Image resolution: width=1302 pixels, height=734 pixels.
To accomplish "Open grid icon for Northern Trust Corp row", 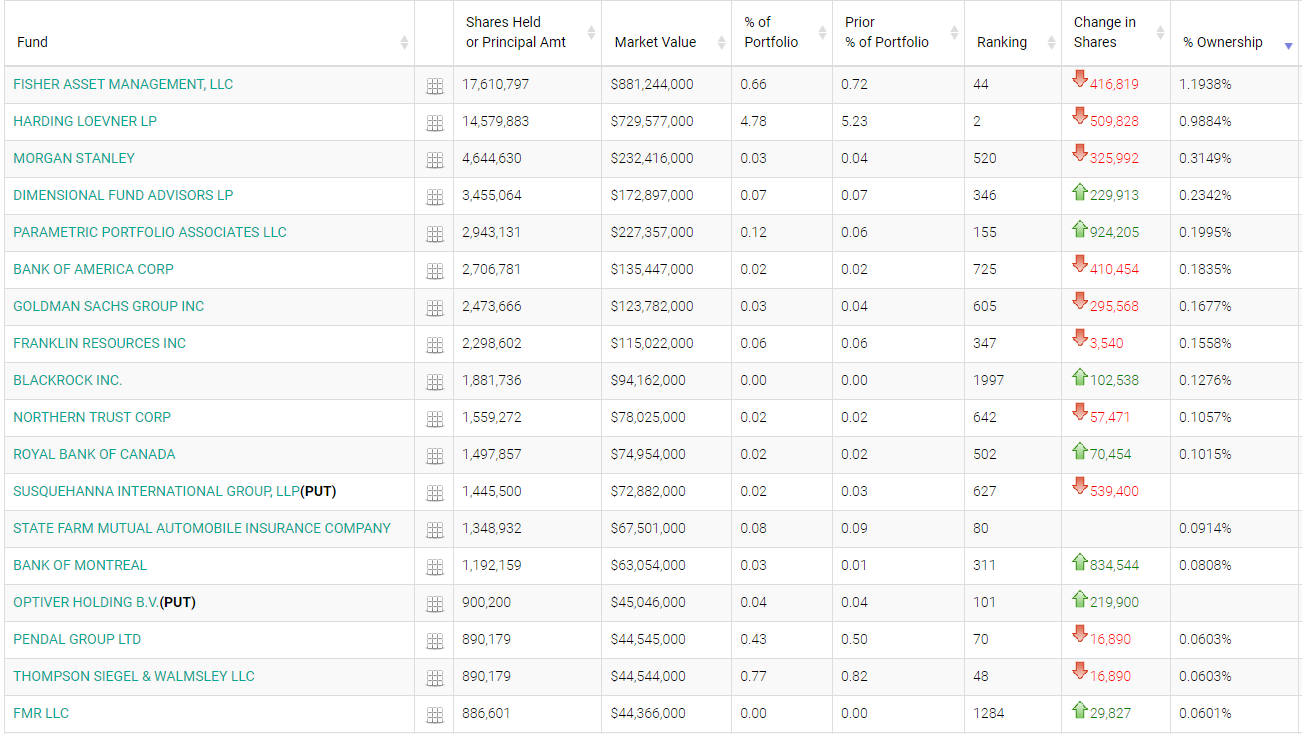I will (434, 419).
